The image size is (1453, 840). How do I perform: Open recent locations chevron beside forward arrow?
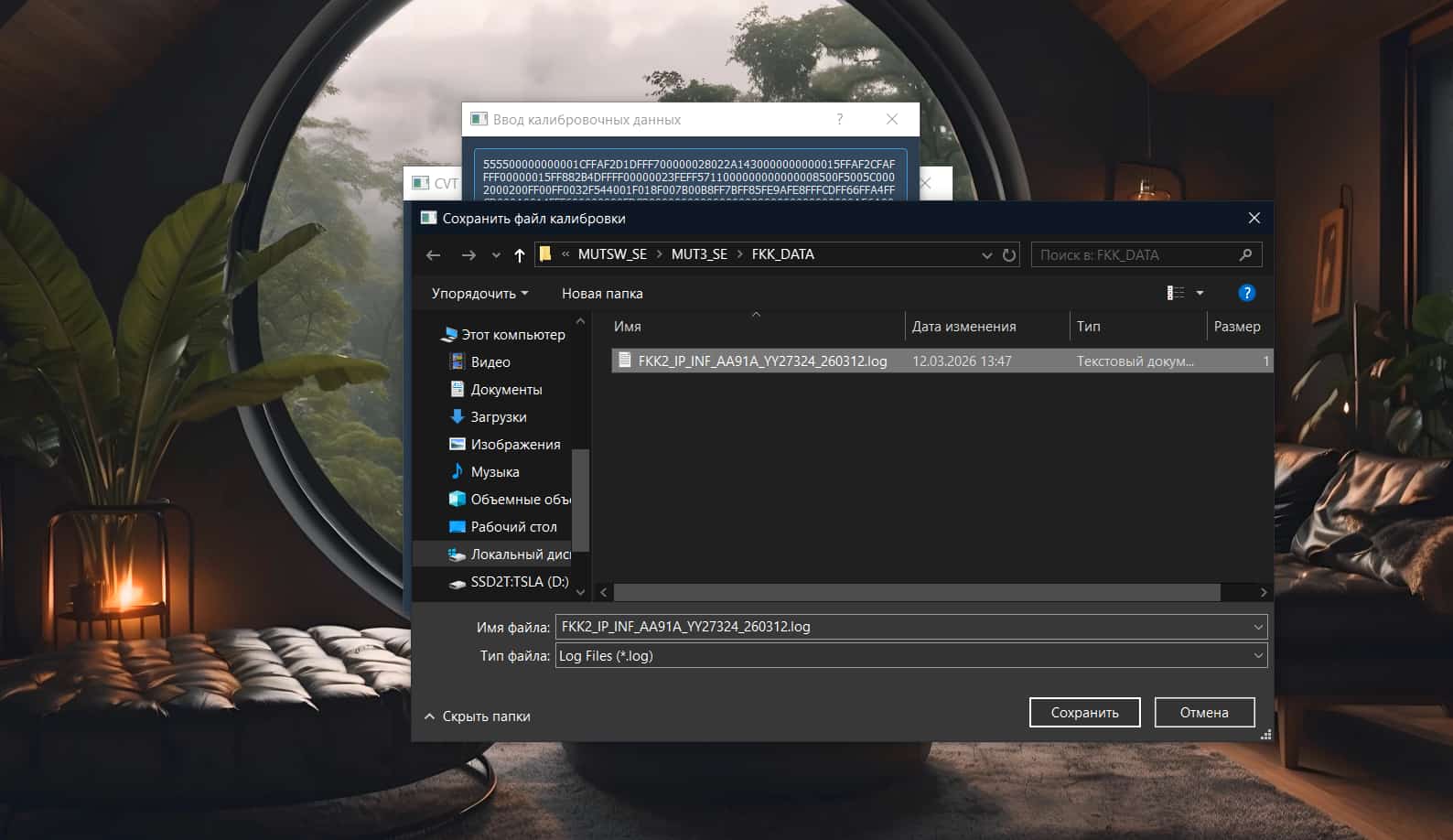click(496, 255)
